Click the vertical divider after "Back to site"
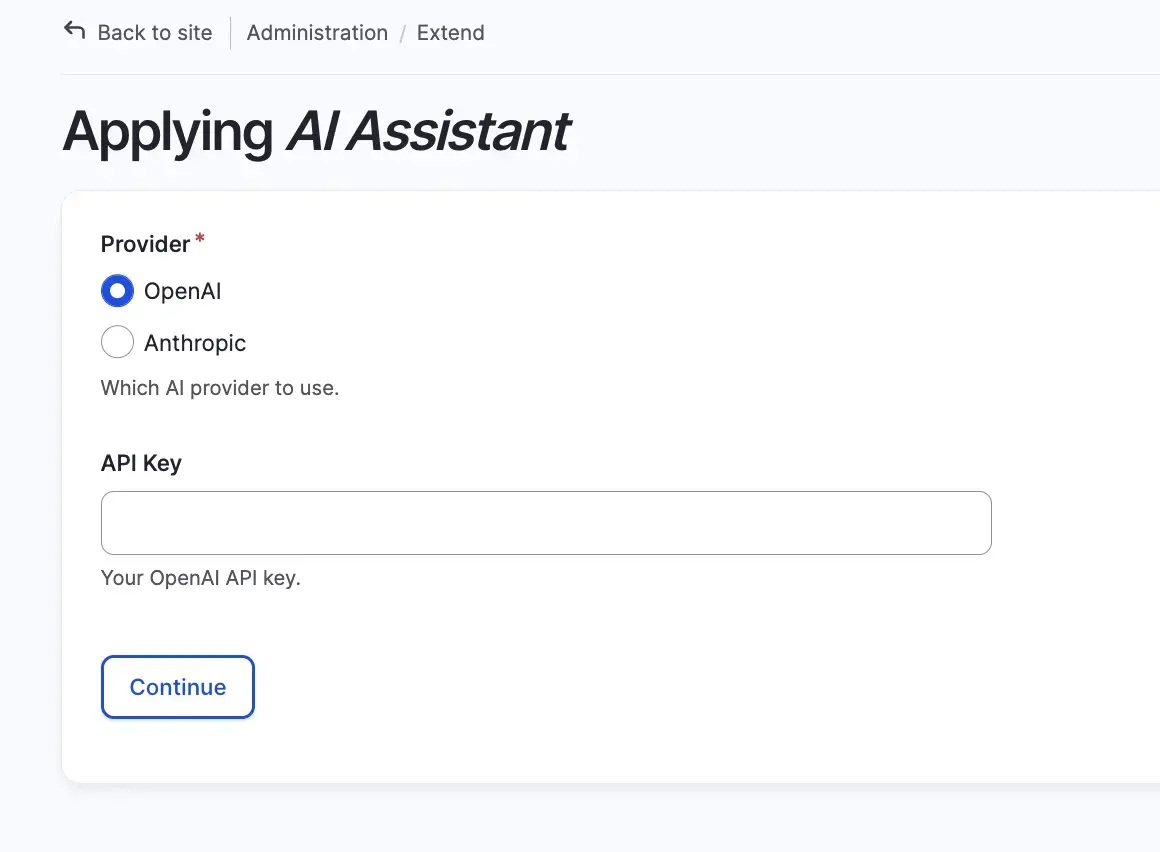 coord(230,33)
